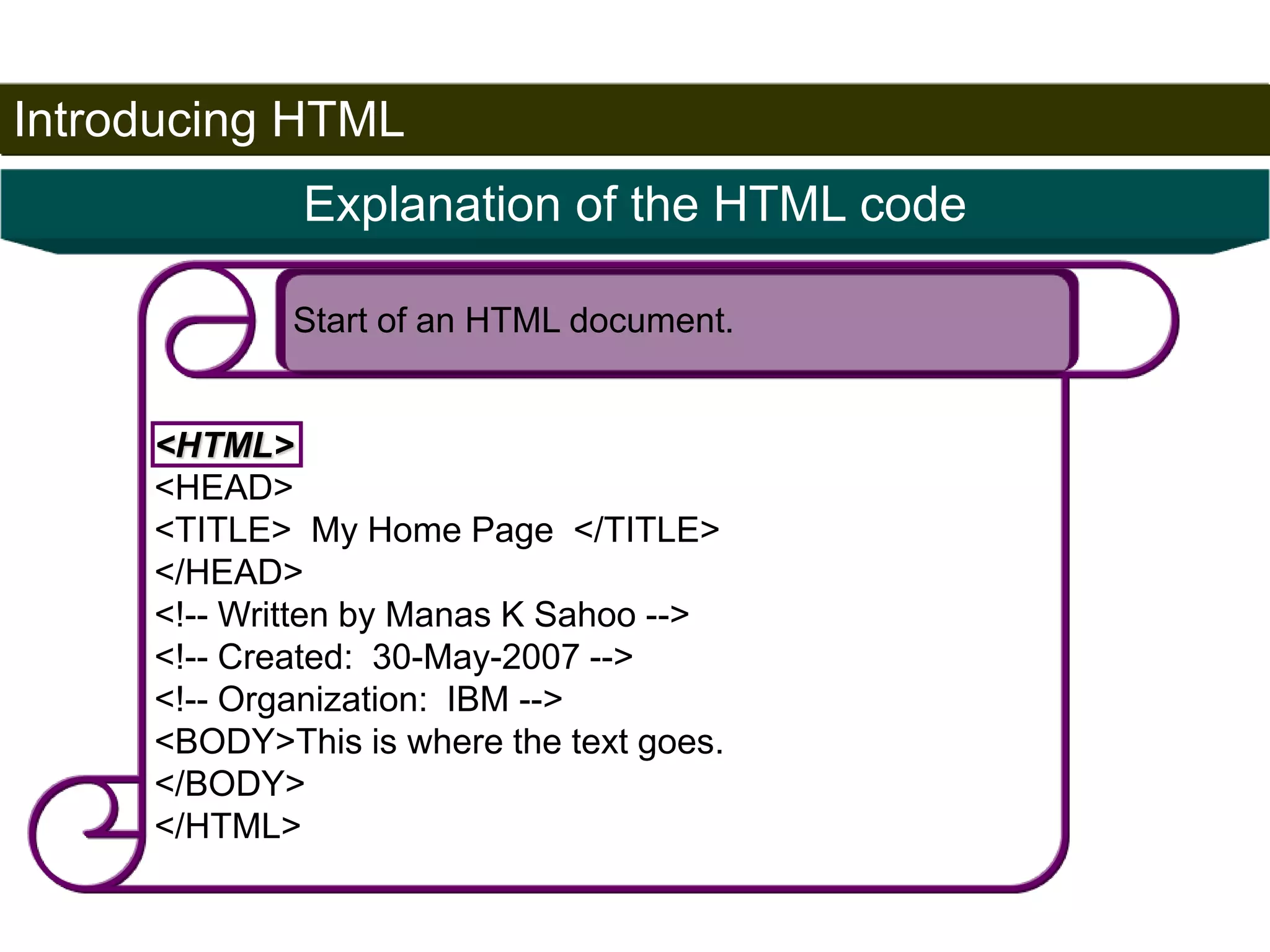Click the <BODY>This is where the text goes line
The width and height of the screenshot is (1270, 952).
coord(439,742)
